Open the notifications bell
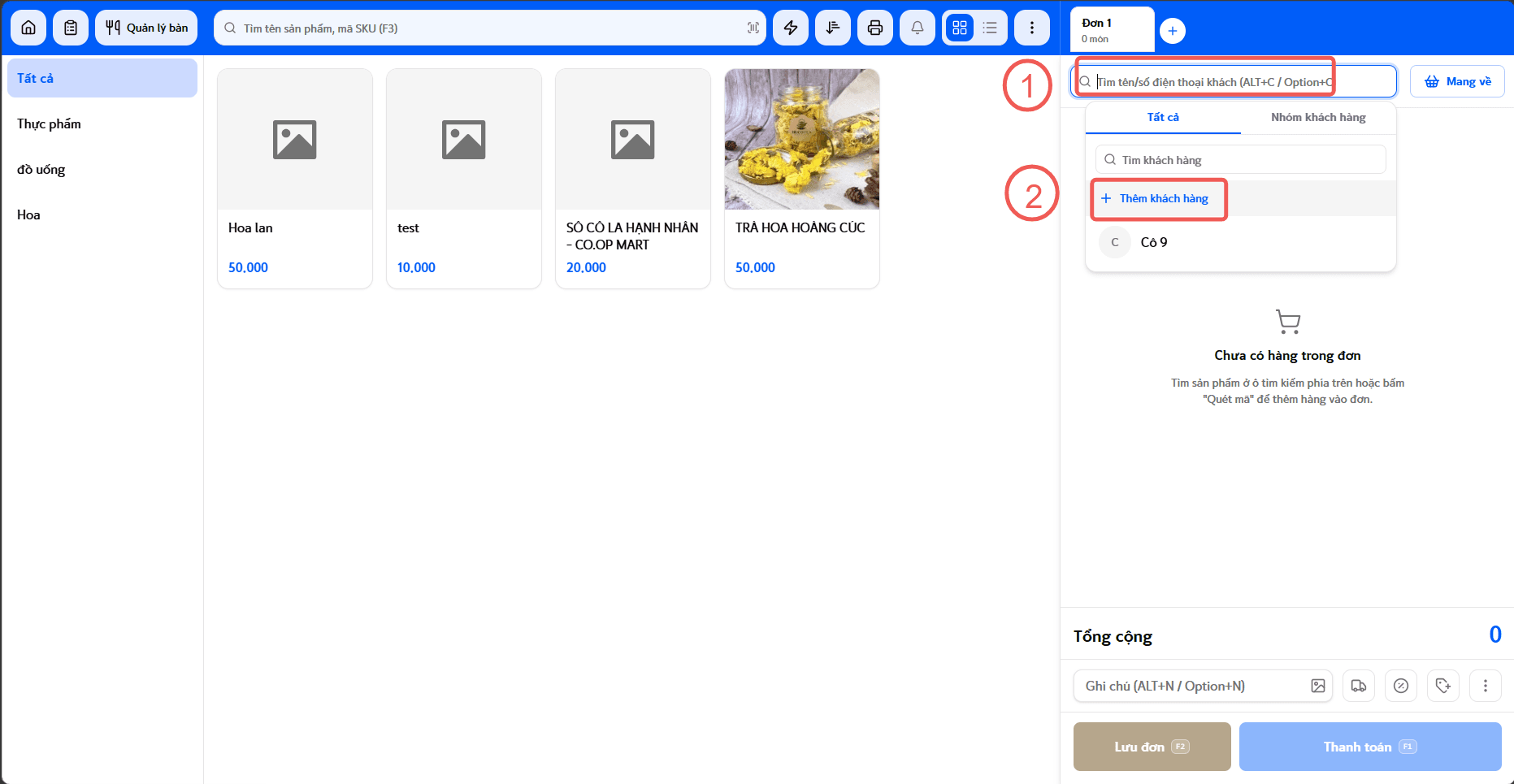Viewport: 1514px width, 784px height. point(918,28)
